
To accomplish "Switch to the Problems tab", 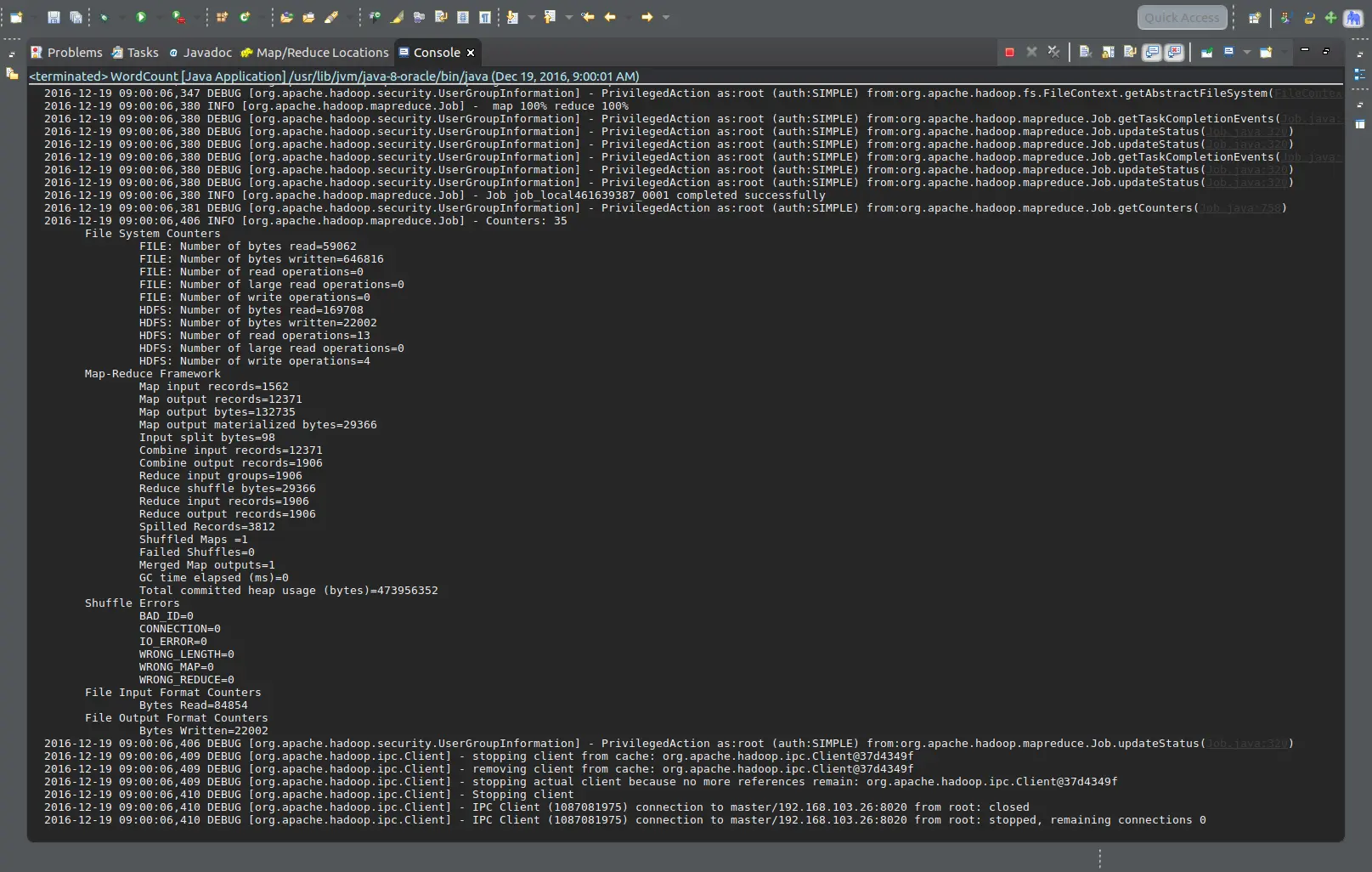I will coord(66,53).
